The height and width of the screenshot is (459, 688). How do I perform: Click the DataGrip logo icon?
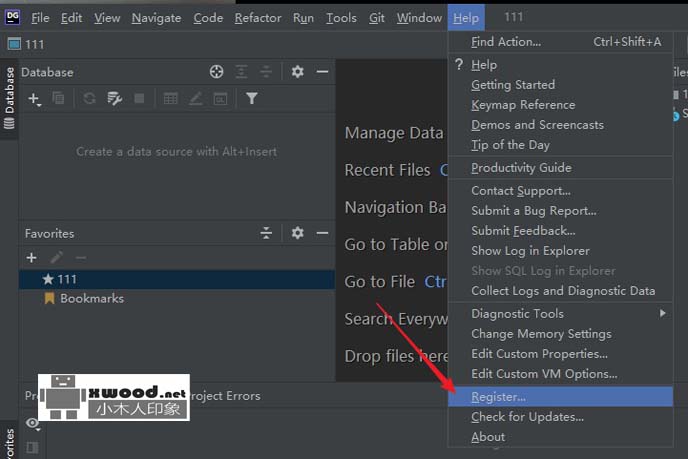[12, 17]
